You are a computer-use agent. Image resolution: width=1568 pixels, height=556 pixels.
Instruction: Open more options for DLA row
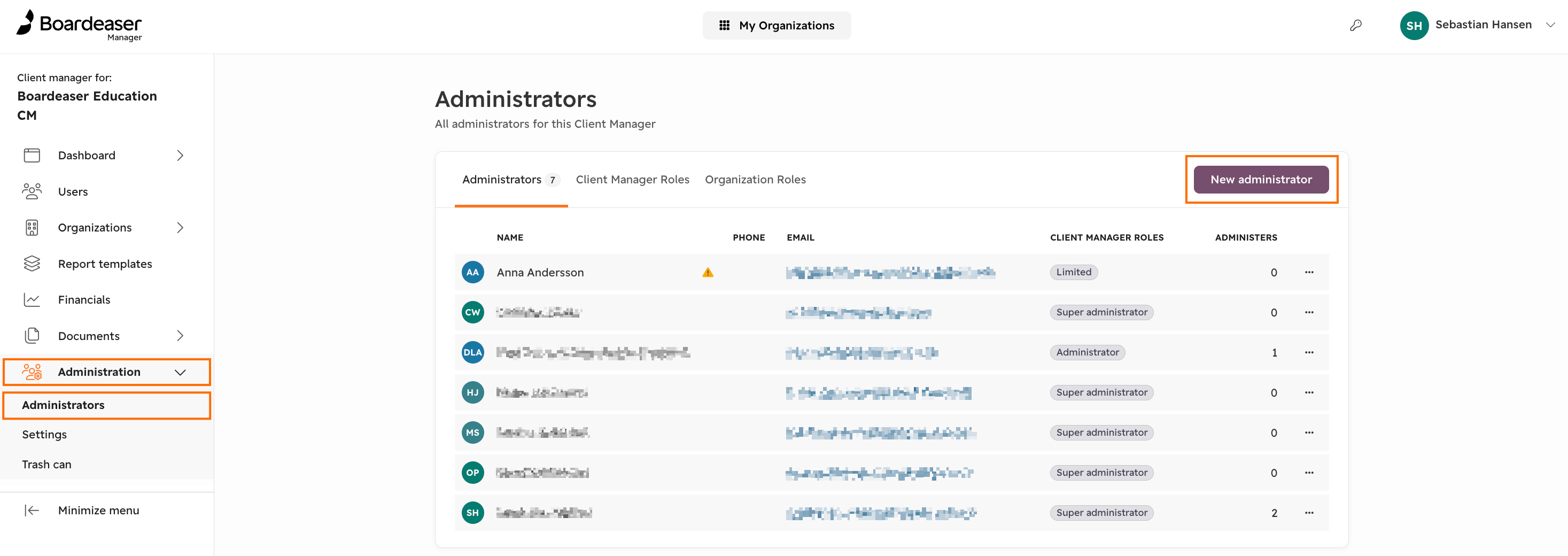(1309, 353)
